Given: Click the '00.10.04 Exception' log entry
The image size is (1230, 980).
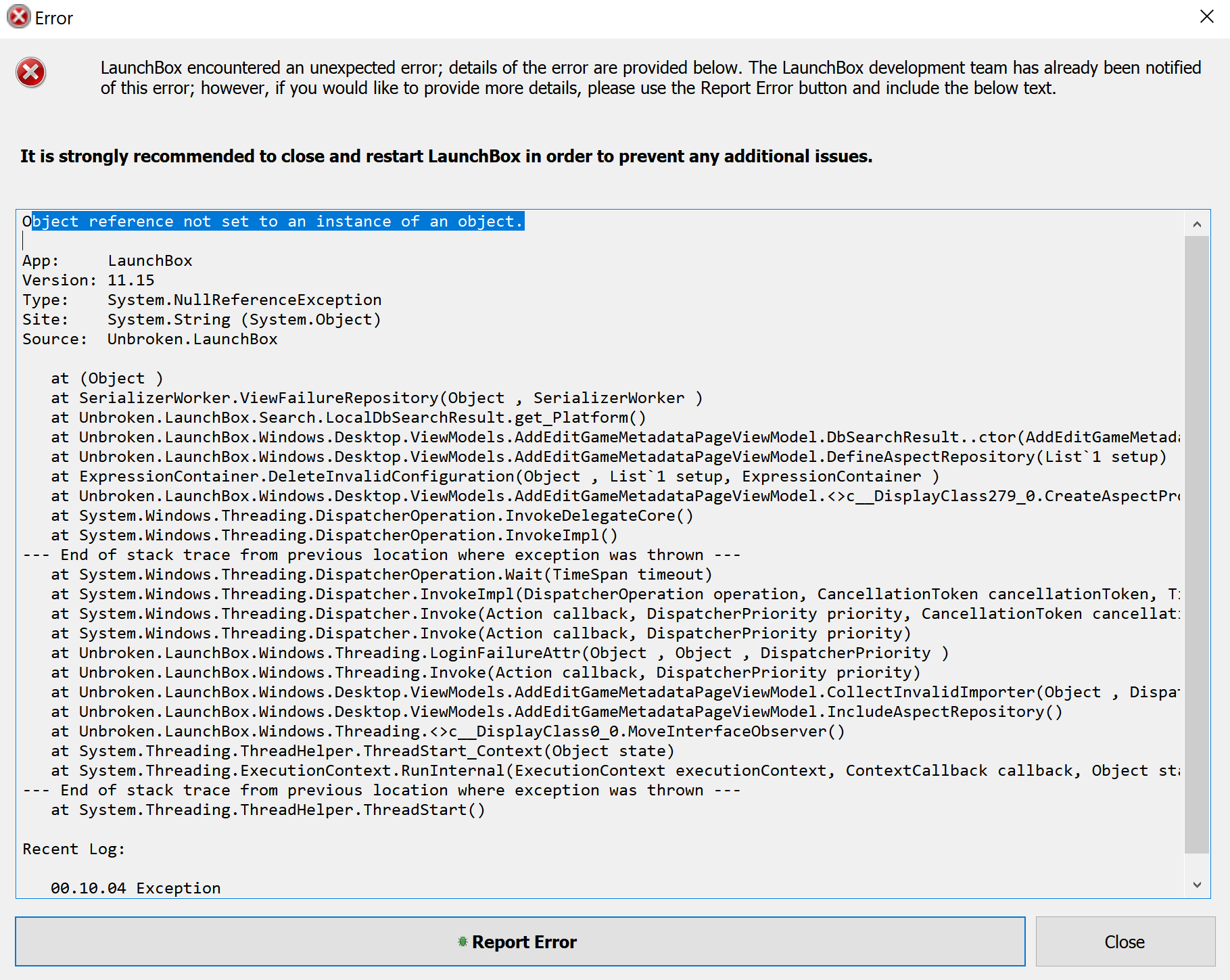Looking at the screenshot, I should (136, 888).
